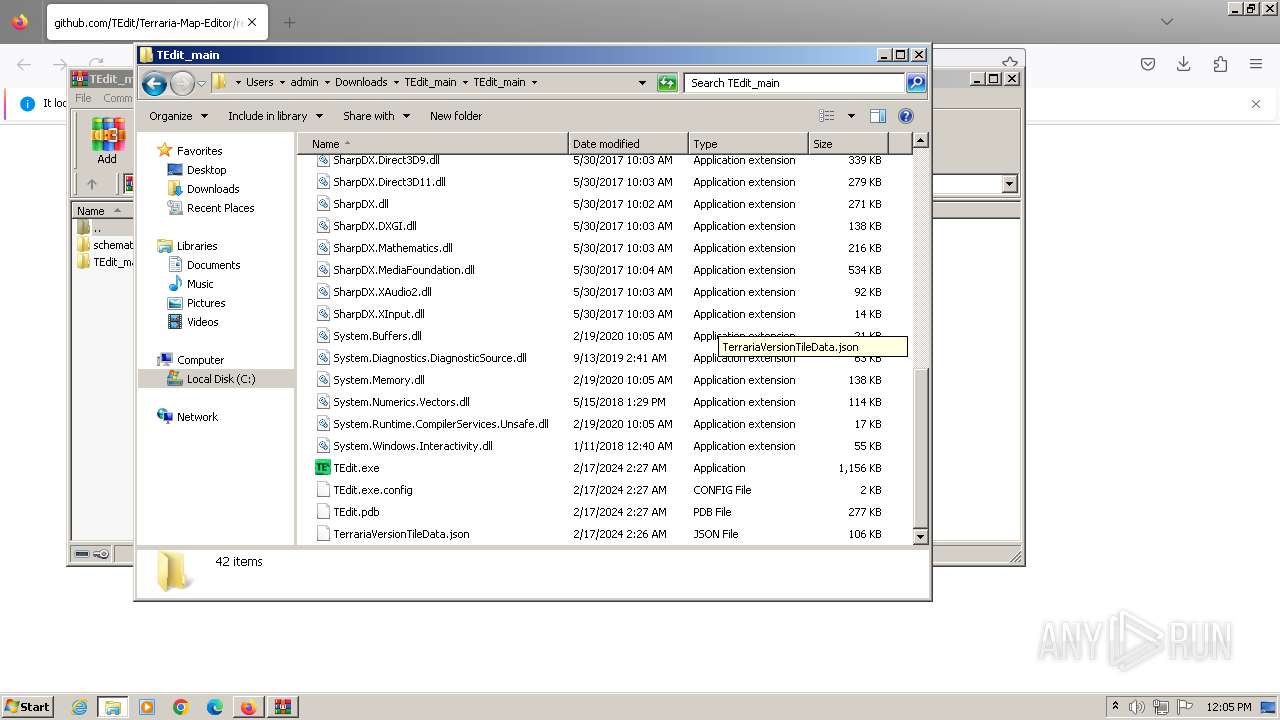Open WinRAR File menu
Screen dimensions: 1280x720
83,98
